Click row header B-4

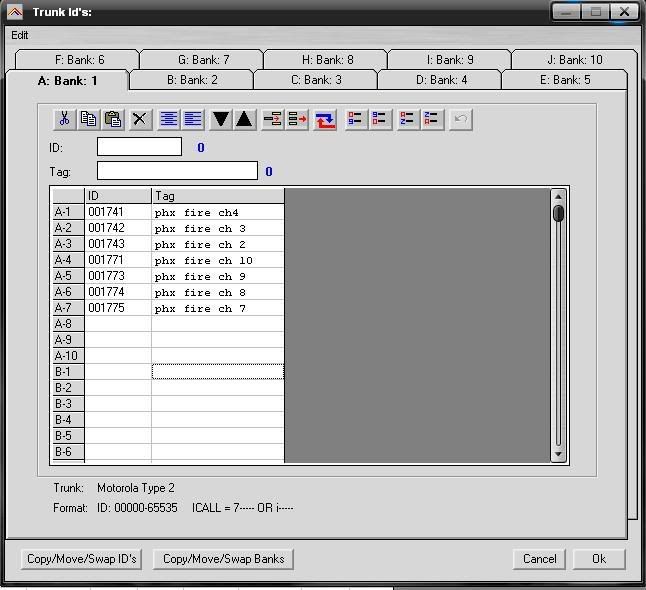[x=68, y=420]
